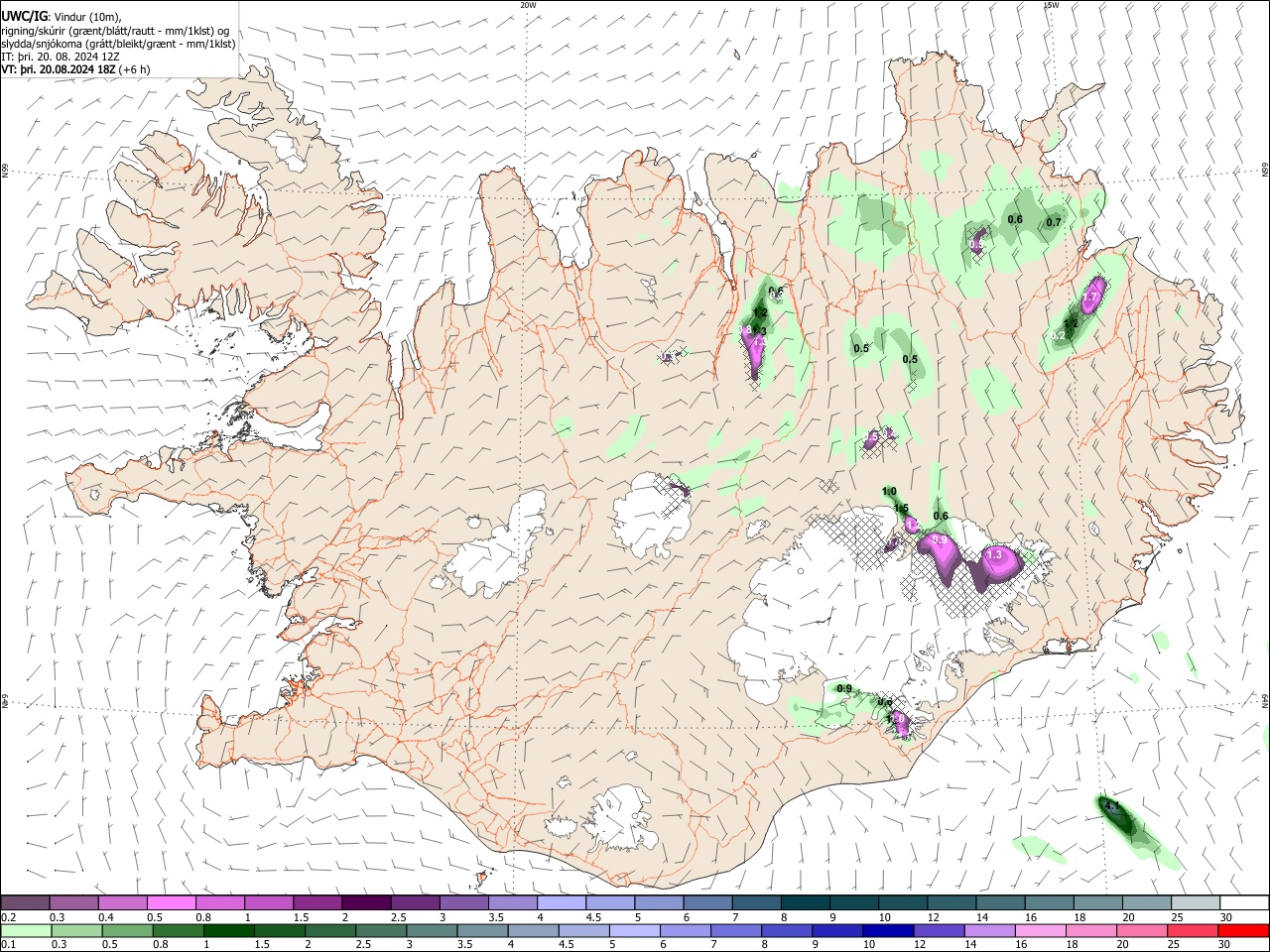This screenshot has height=952, width=1270.
Task: Click the 1.3 value near the glacier
Action: click(994, 556)
